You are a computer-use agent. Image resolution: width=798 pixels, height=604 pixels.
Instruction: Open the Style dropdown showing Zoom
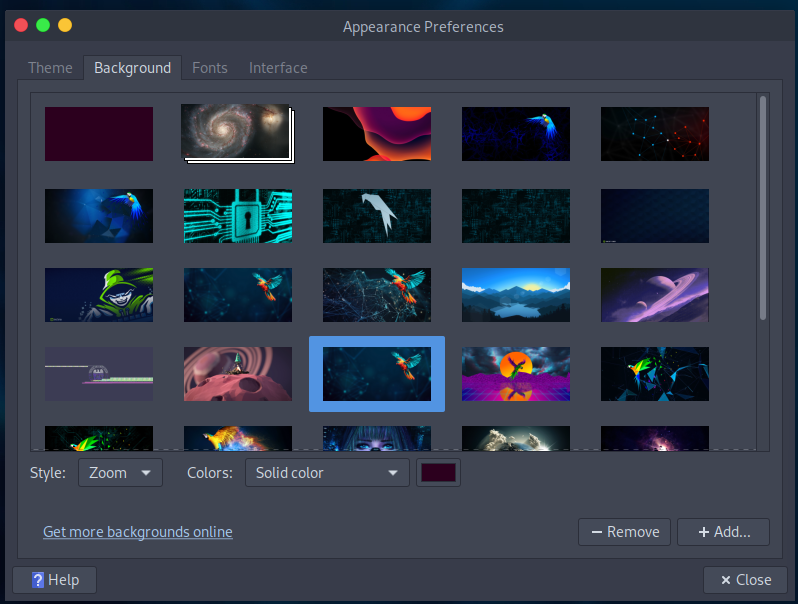pyautogui.click(x=120, y=473)
